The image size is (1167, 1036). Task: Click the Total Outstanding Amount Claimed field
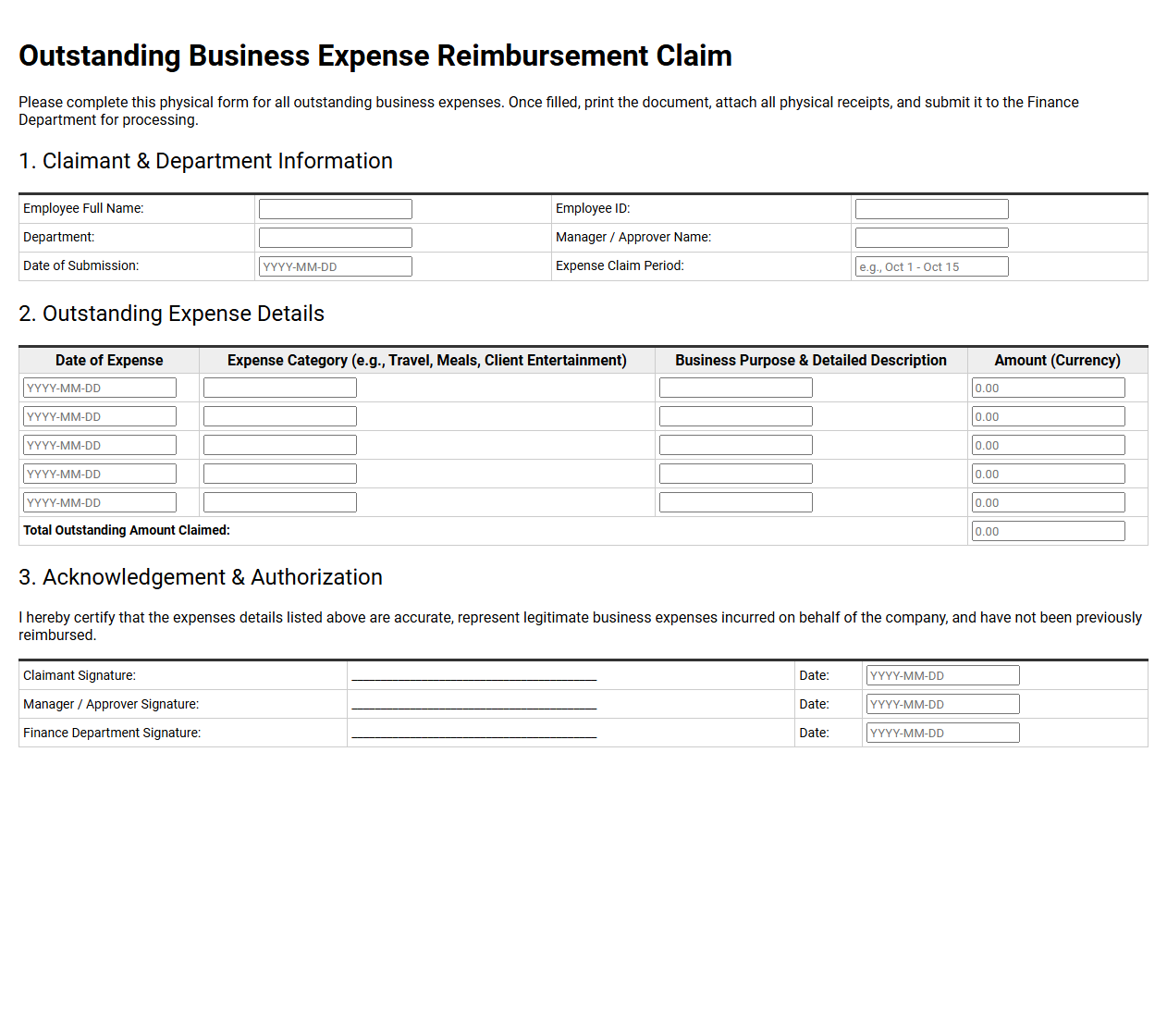click(x=1049, y=531)
